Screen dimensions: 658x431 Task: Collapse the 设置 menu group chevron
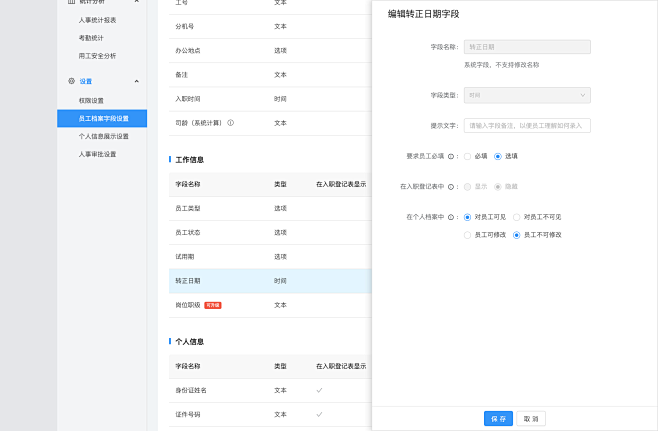137,81
